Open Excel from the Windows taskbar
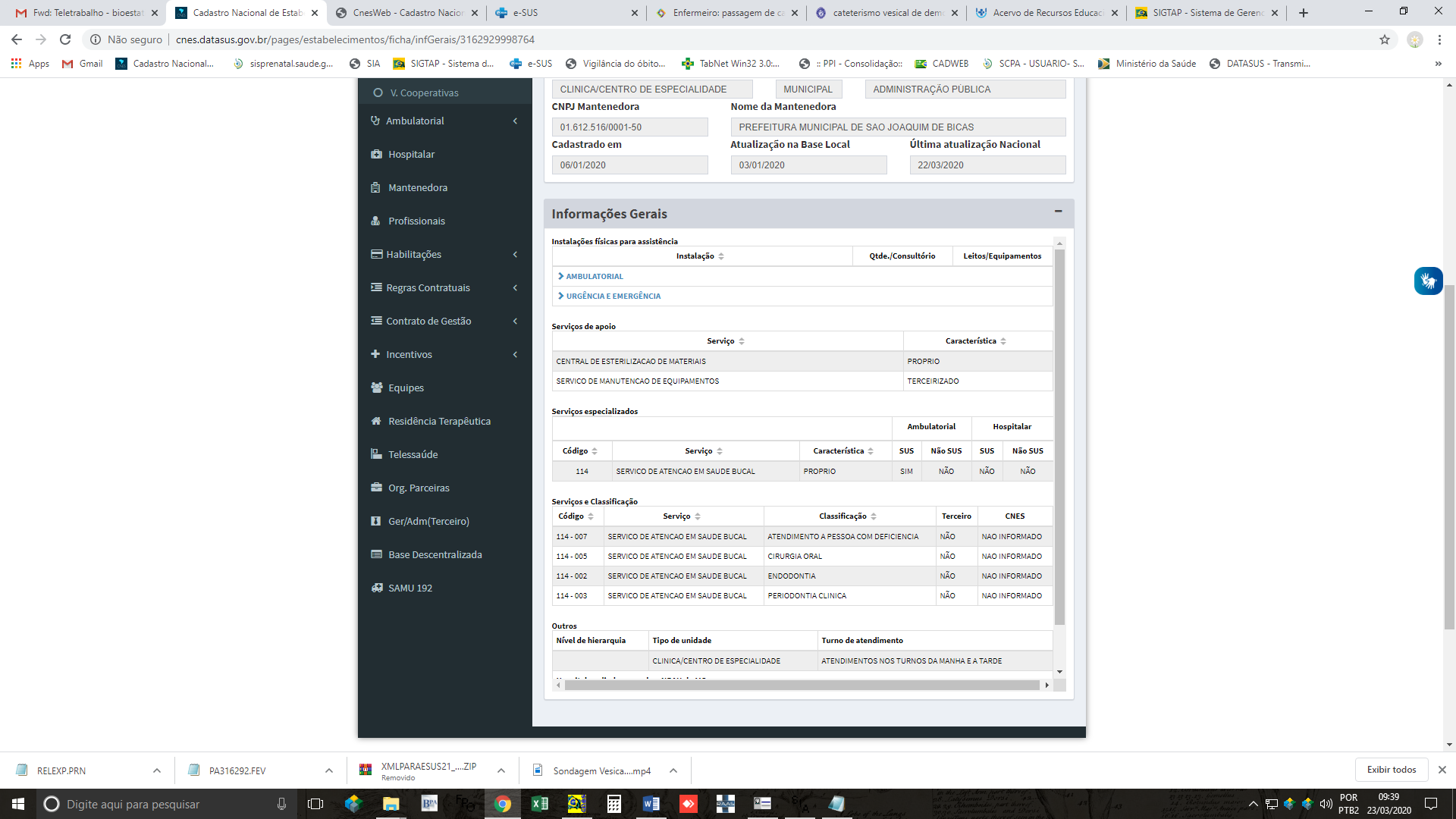 (540, 804)
